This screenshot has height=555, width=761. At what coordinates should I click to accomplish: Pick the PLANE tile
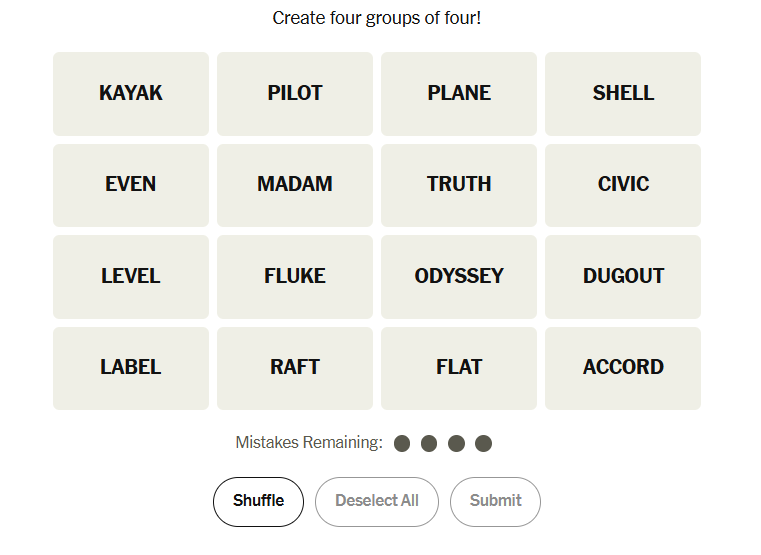(459, 94)
